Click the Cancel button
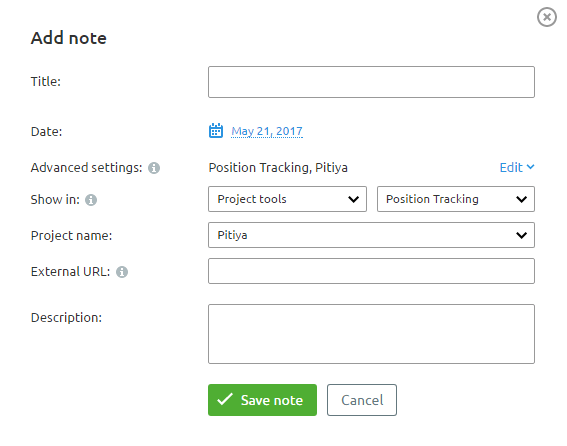The height and width of the screenshot is (446, 567). pyautogui.click(x=362, y=400)
